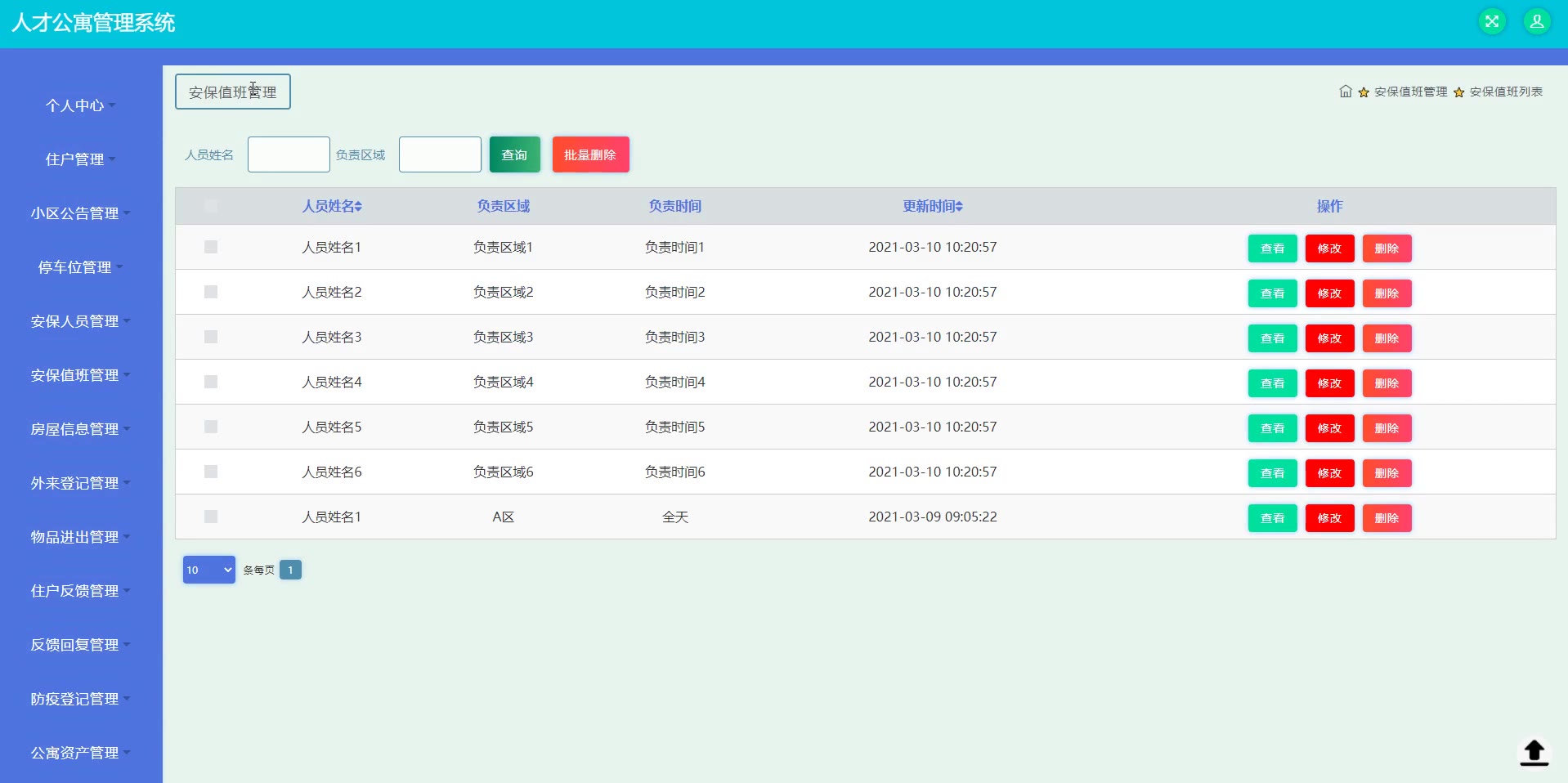The height and width of the screenshot is (783, 1568).
Task: Check the row checkbox for 人员姓名3
Action: click(211, 337)
